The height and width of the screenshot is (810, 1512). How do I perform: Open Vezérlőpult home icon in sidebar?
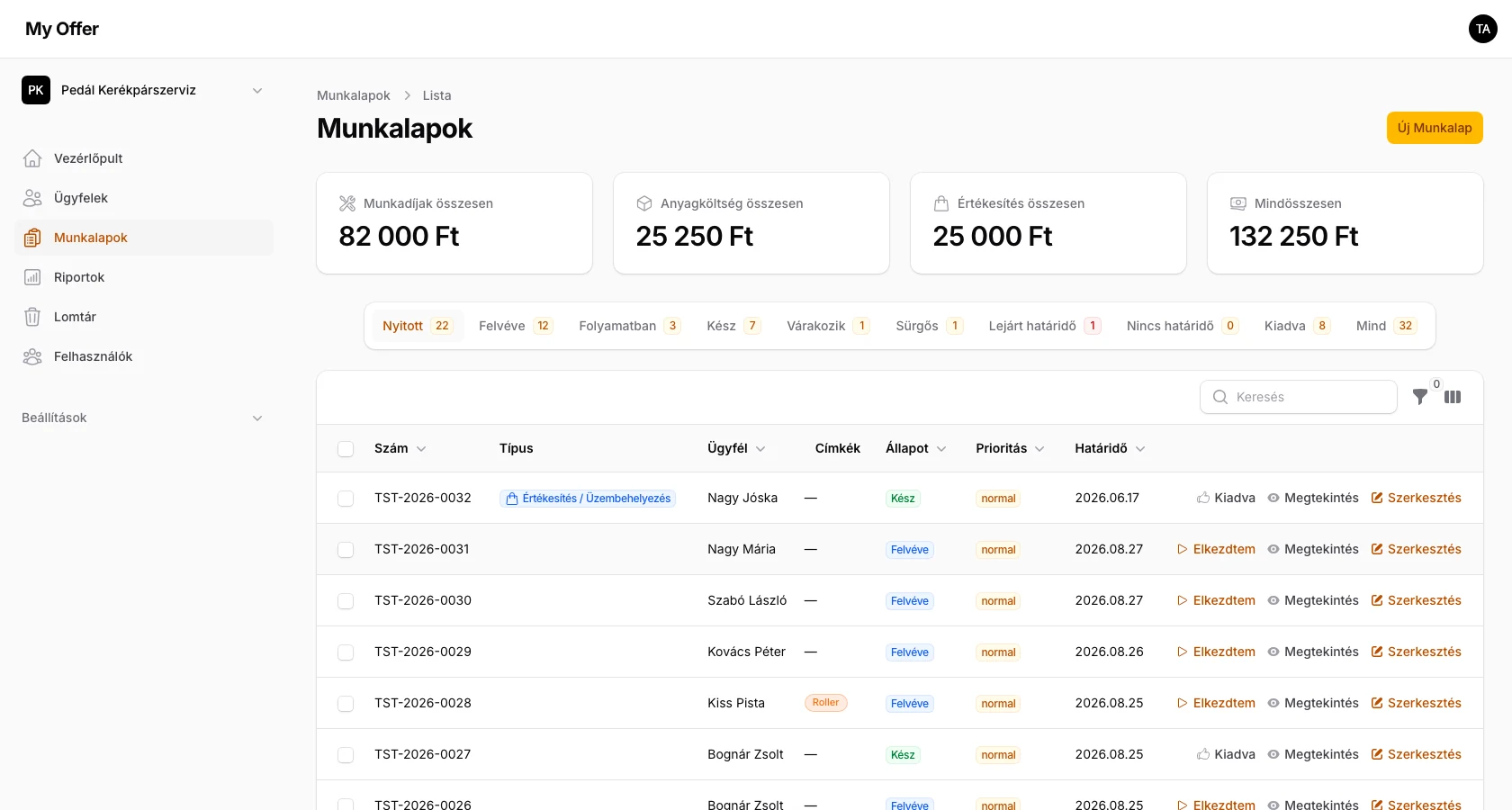coord(32,158)
